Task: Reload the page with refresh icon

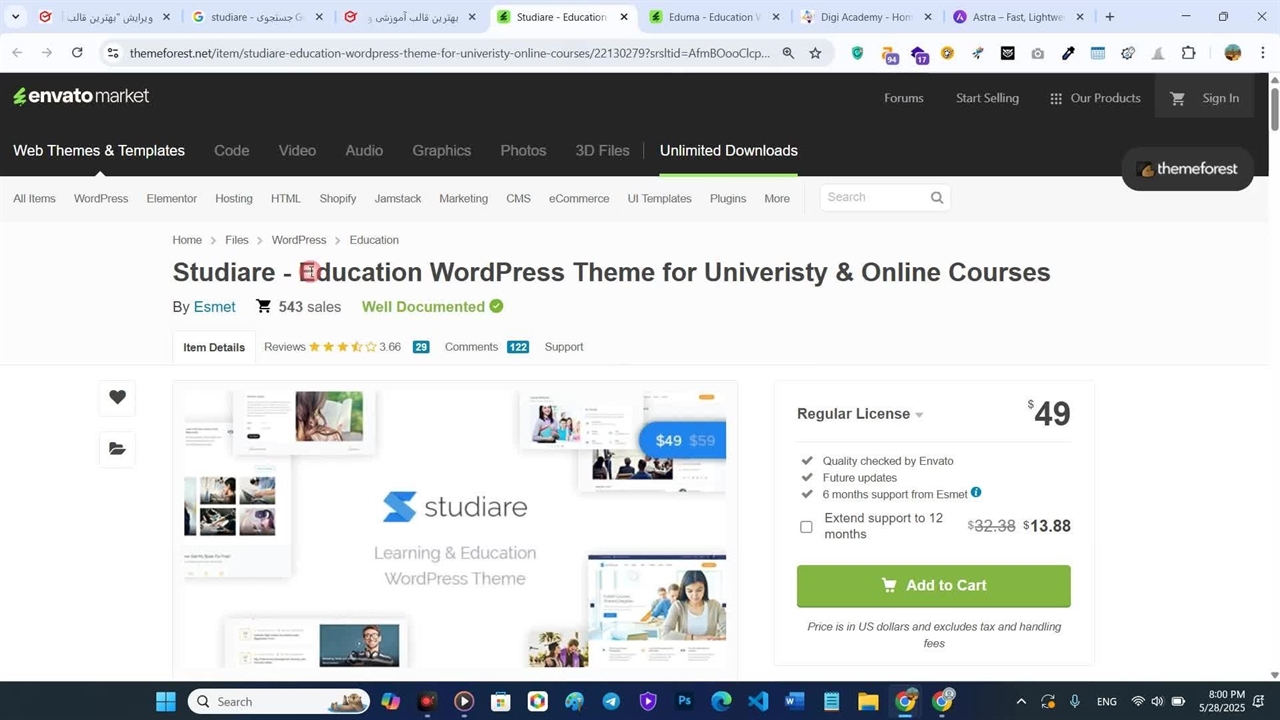Action: [77, 53]
